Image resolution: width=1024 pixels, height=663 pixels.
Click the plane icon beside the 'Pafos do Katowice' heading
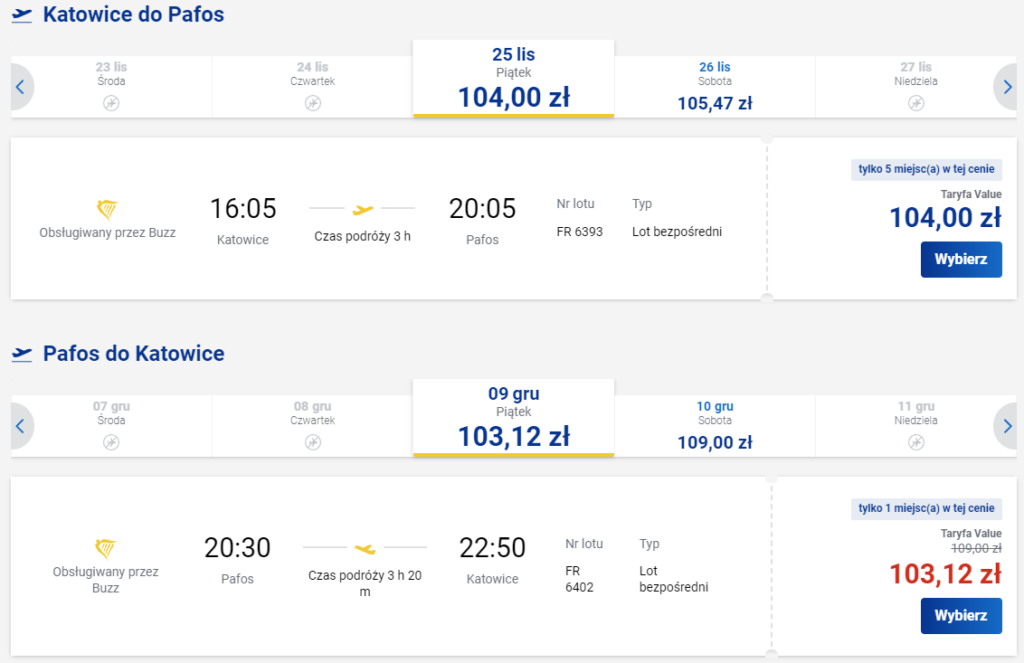click(x=22, y=353)
